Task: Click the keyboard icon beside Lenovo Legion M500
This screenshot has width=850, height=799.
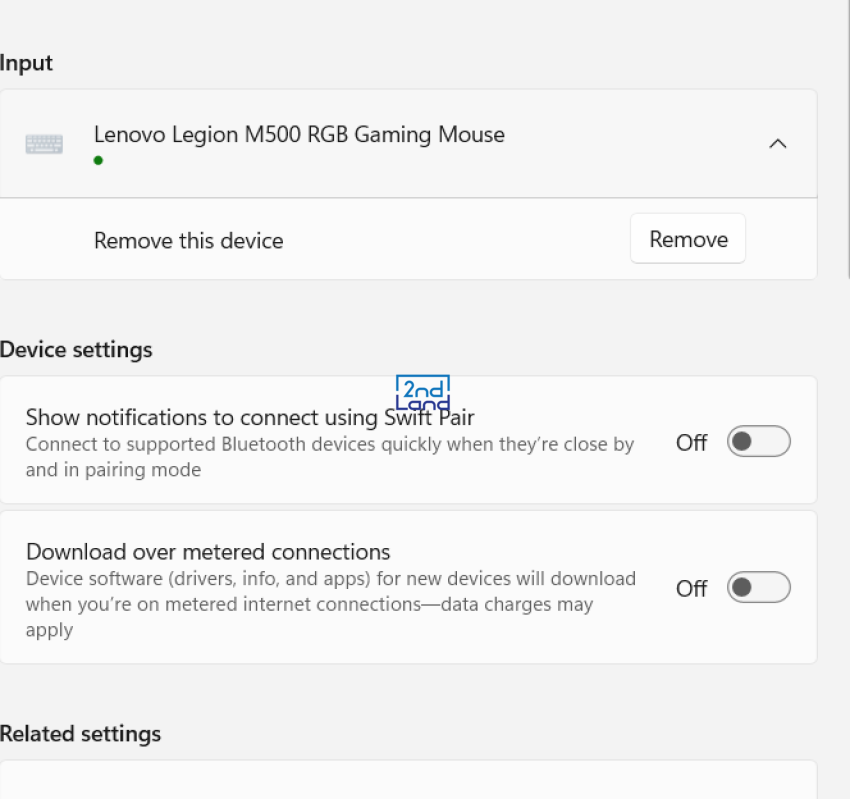Action: pos(44,144)
